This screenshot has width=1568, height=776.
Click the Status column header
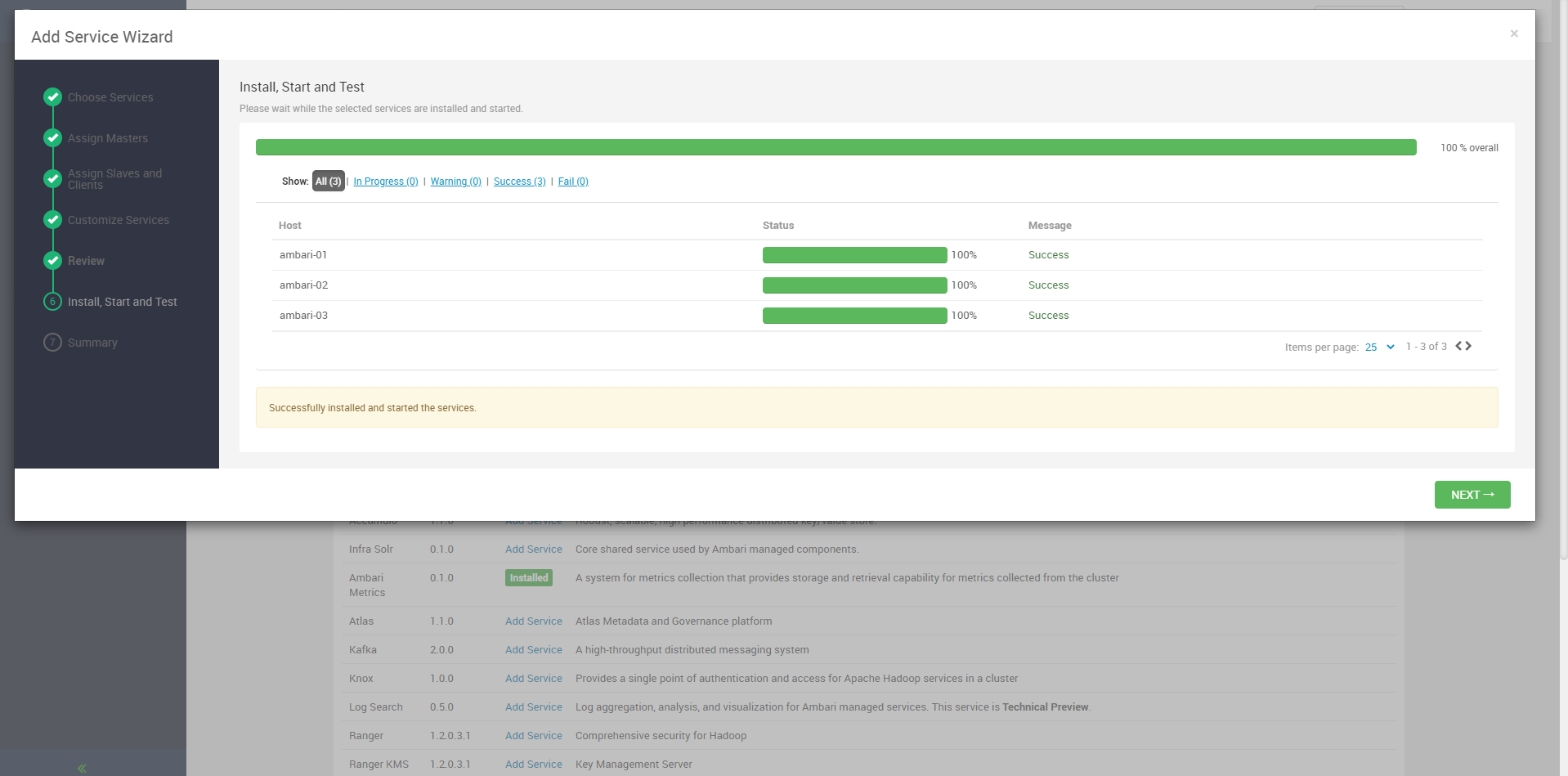coord(778,226)
